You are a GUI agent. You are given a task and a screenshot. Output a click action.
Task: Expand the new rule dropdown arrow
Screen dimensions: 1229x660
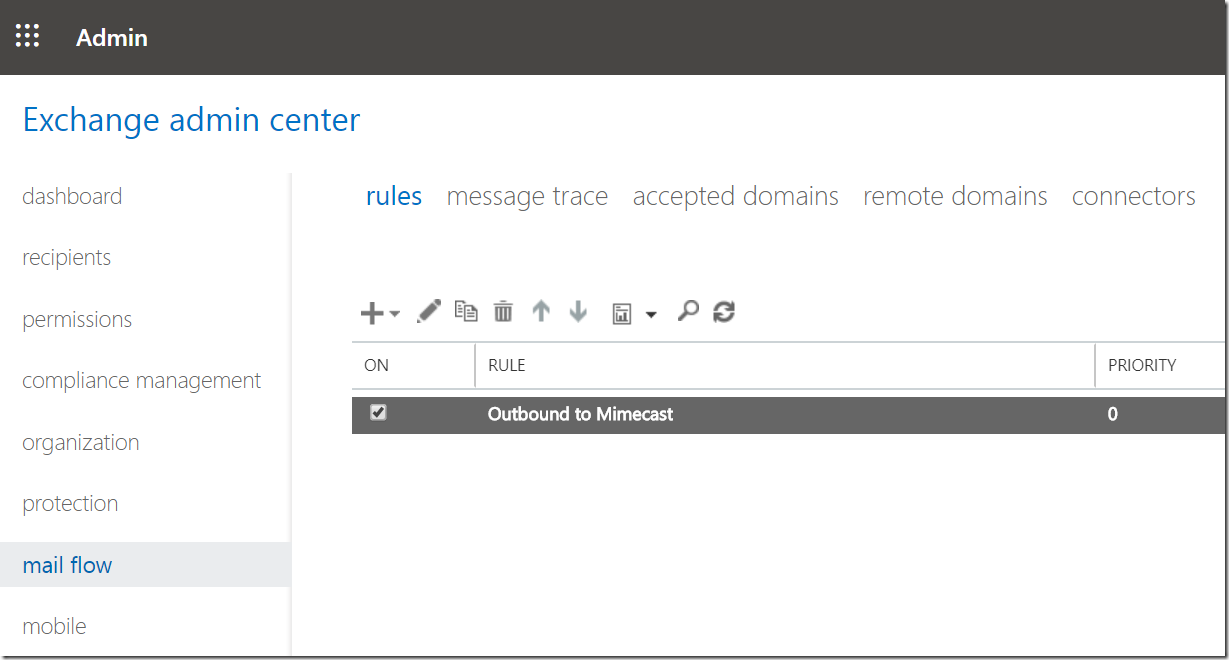394,314
